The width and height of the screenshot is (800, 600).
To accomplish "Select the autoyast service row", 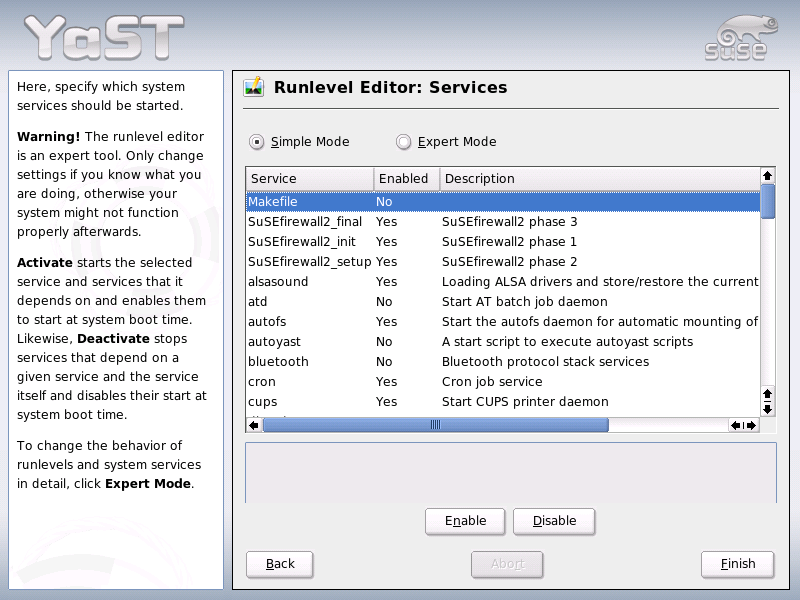I will [x=503, y=341].
